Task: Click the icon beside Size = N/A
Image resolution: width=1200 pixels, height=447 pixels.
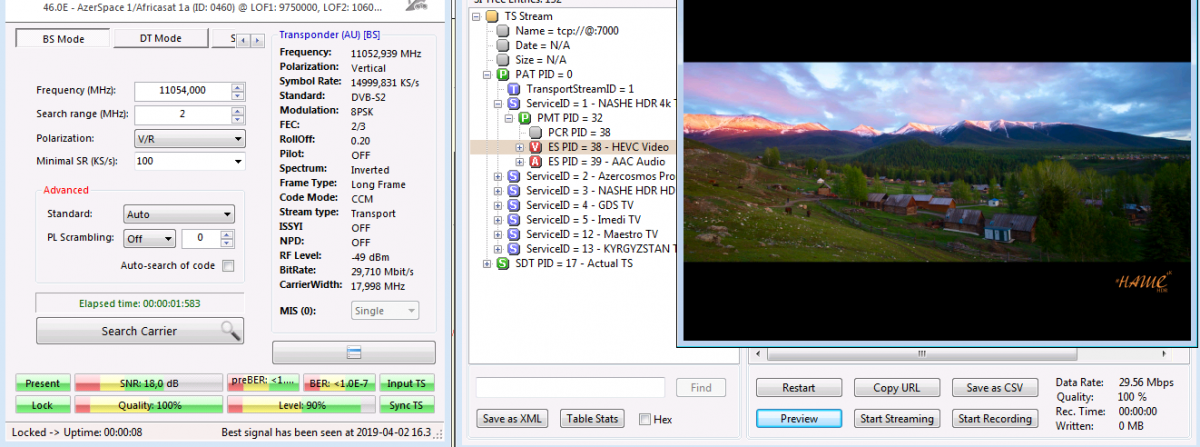Action: click(503, 60)
